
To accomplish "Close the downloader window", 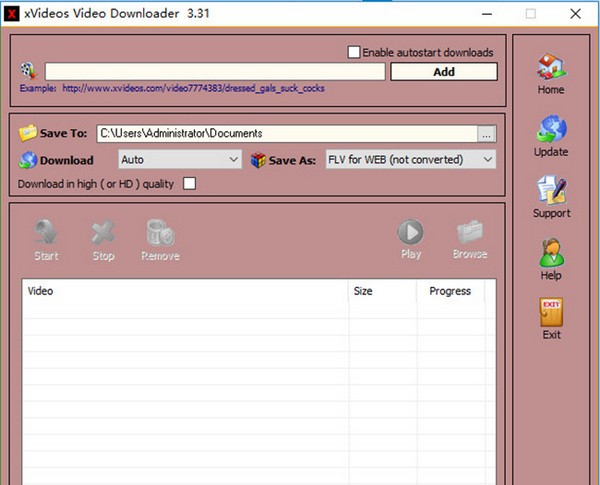I will pos(575,14).
